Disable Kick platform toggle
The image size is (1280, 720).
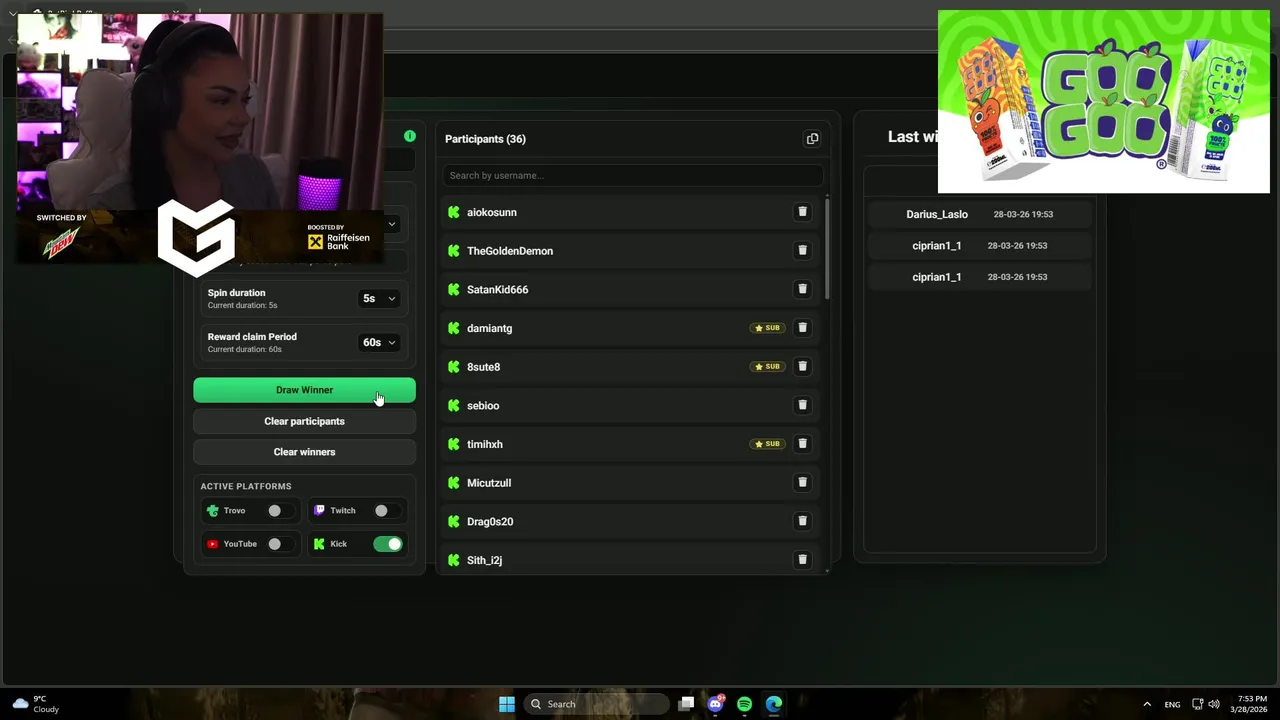point(388,544)
